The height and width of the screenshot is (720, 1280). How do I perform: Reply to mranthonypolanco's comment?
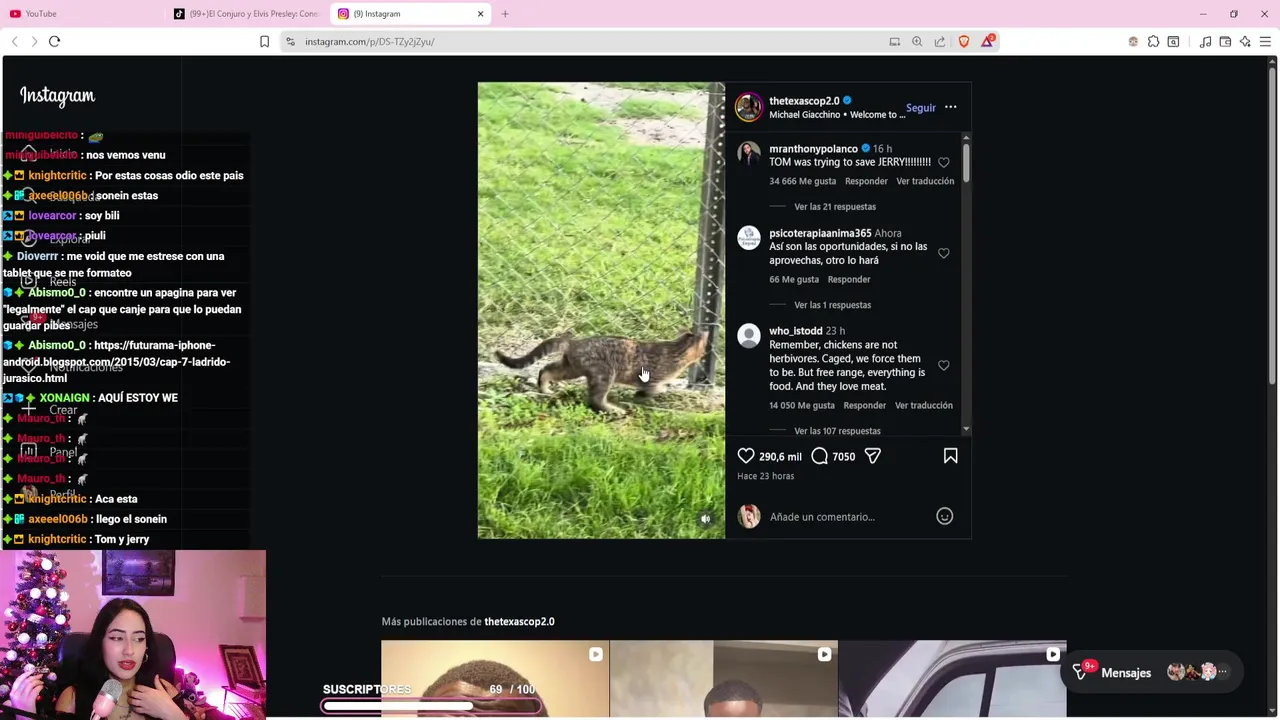866,181
